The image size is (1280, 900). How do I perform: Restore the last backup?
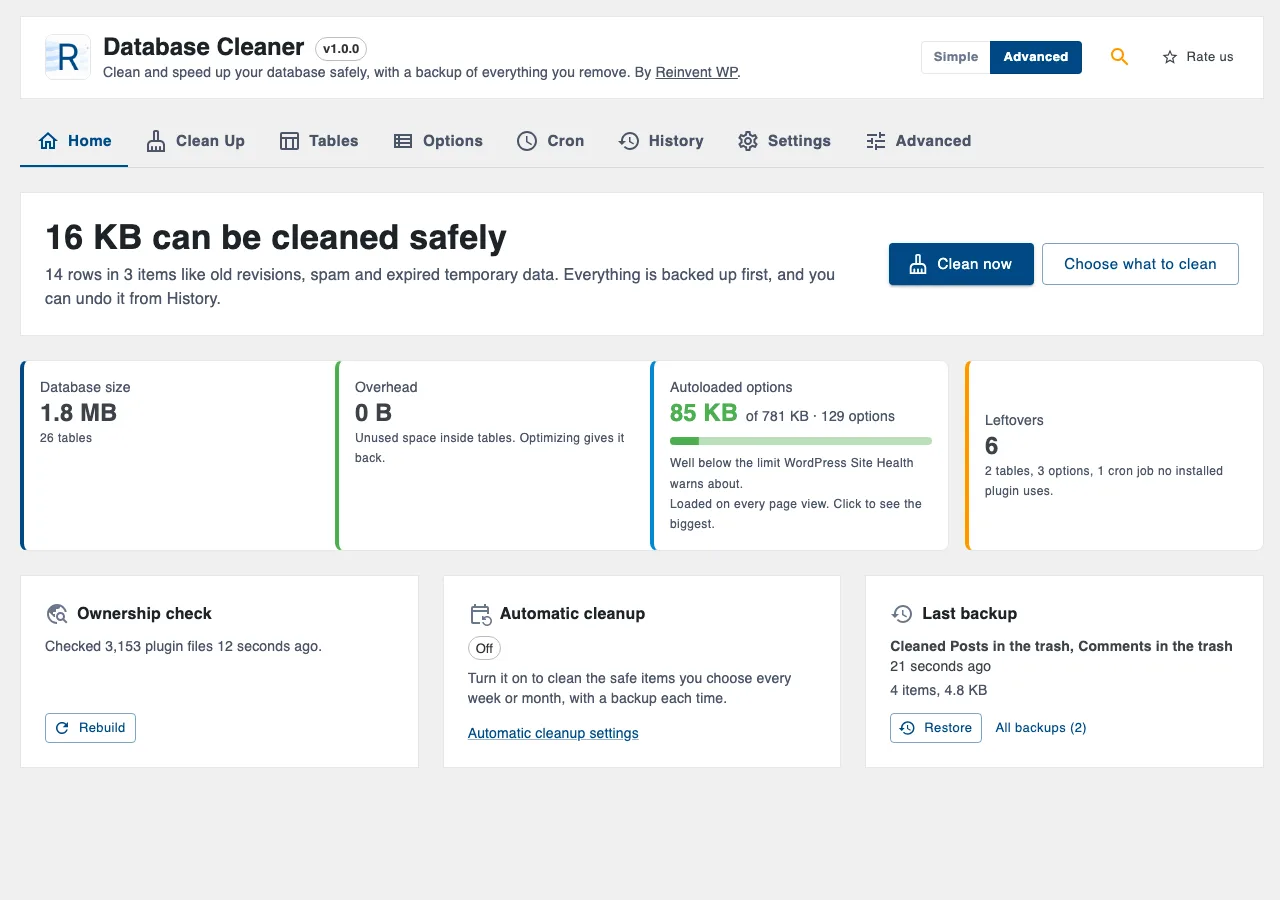pos(936,728)
